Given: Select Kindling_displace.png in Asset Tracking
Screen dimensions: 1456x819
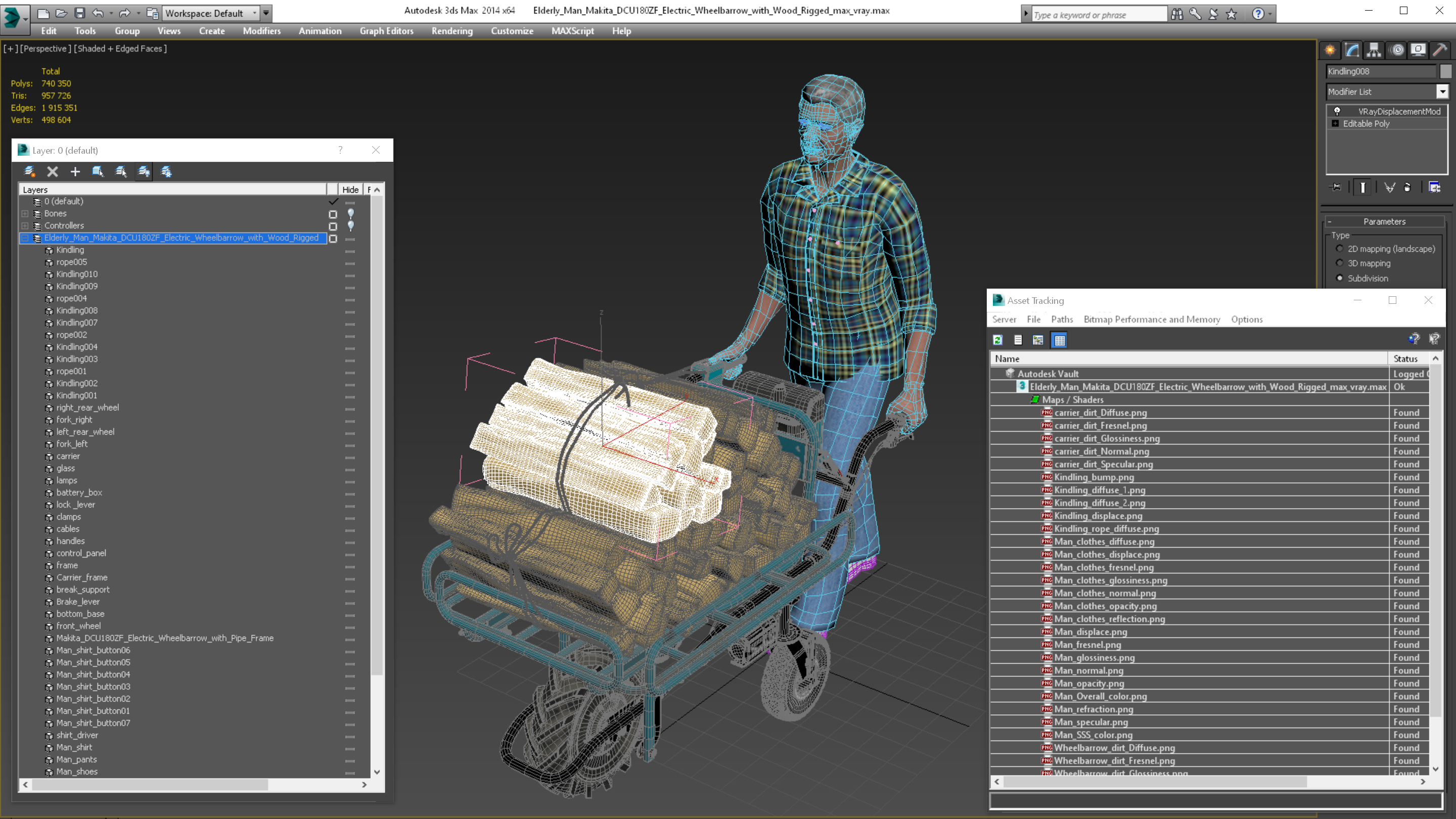Looking at the screenshot, I should 1098,516.
